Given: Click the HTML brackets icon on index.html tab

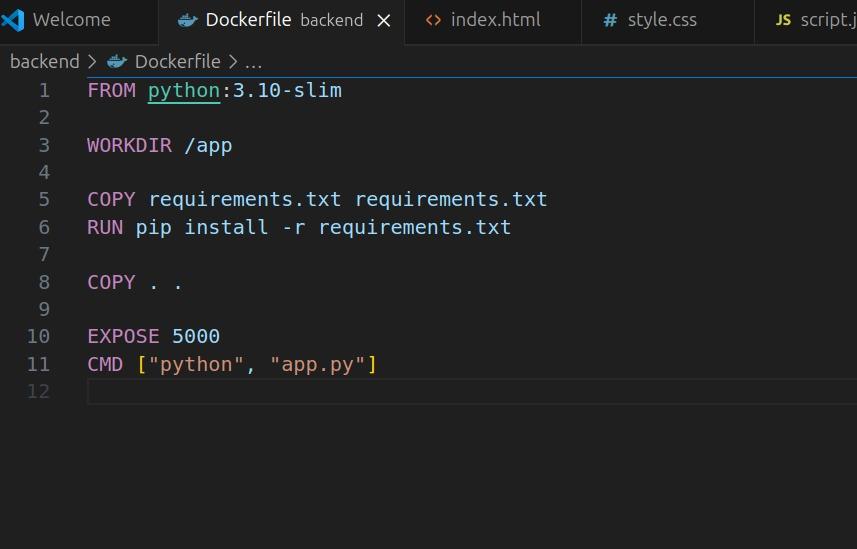Looking at the screenshot, I should click(x=433, y=20).
